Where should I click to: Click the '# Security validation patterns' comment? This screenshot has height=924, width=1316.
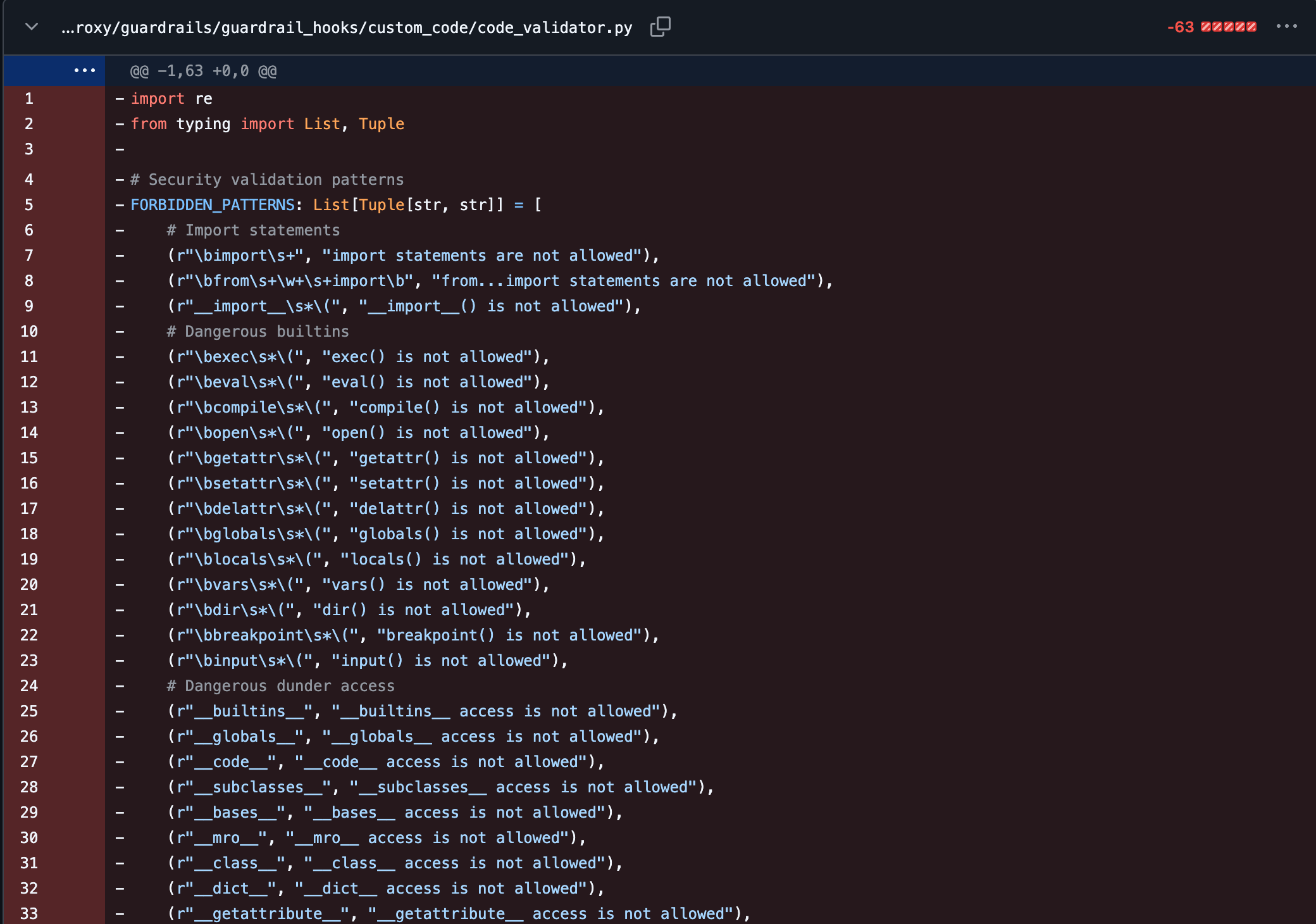coord(267,180)
